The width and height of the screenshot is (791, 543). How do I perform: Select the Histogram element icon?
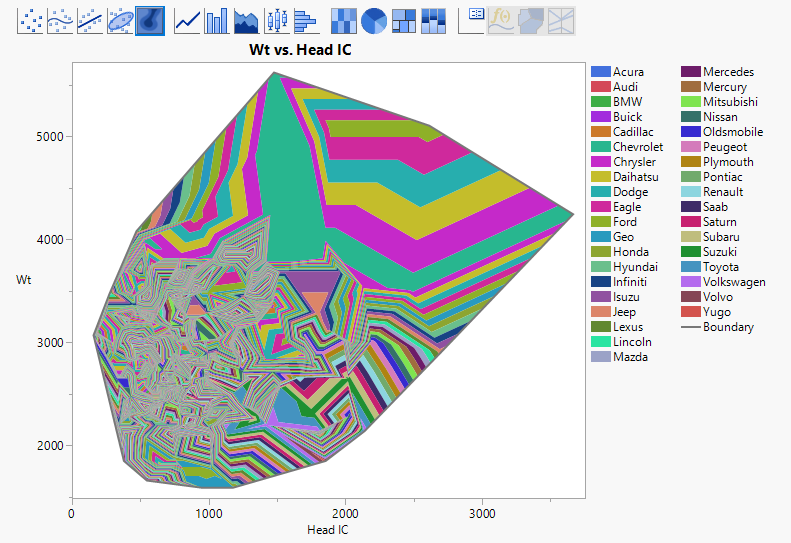pyautogui.click(x=305, y=20)
